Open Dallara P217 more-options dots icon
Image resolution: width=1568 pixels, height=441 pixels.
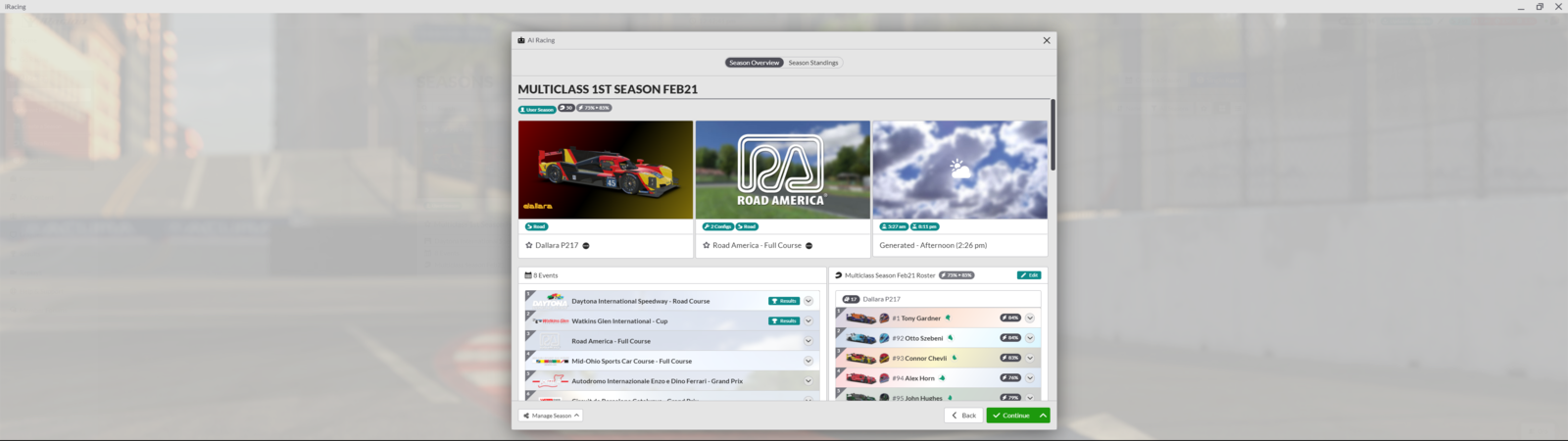(x=586, y=246)
